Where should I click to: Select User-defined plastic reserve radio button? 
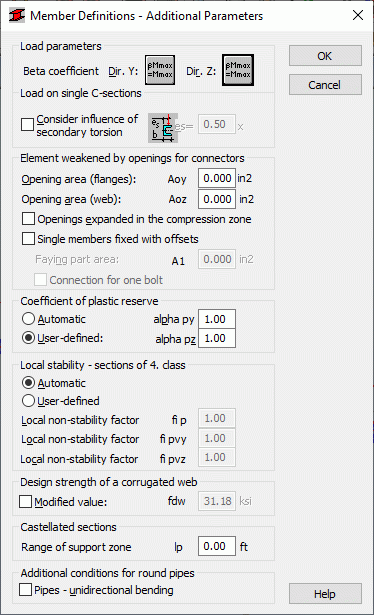28,338
